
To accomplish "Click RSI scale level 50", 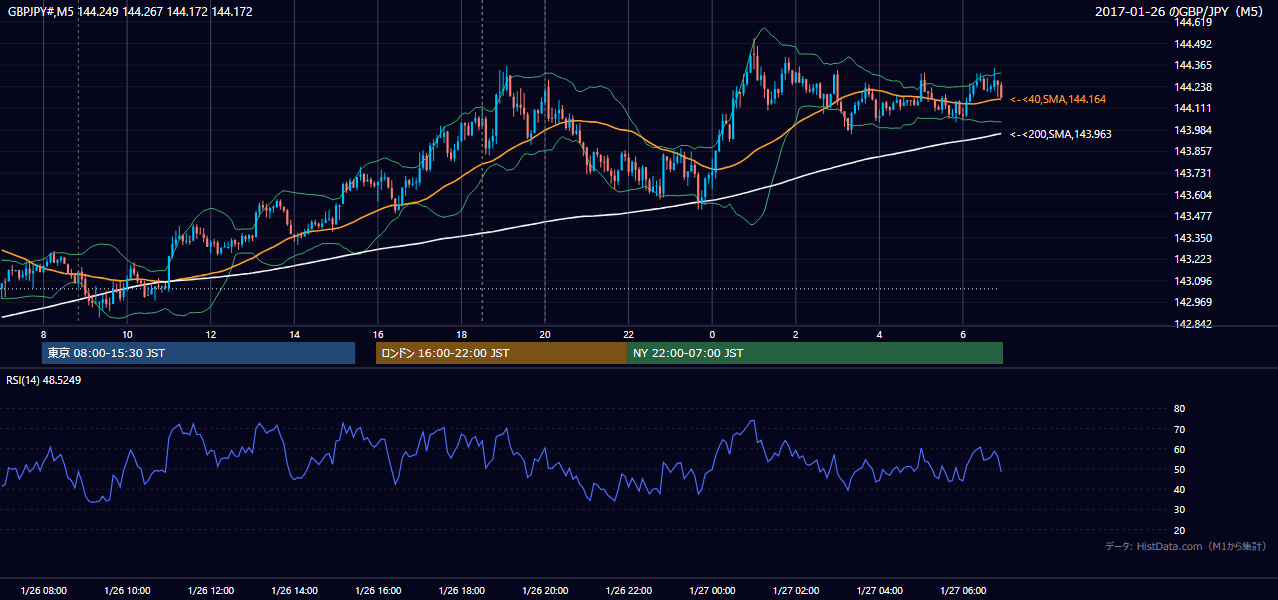I will 1179,469.
